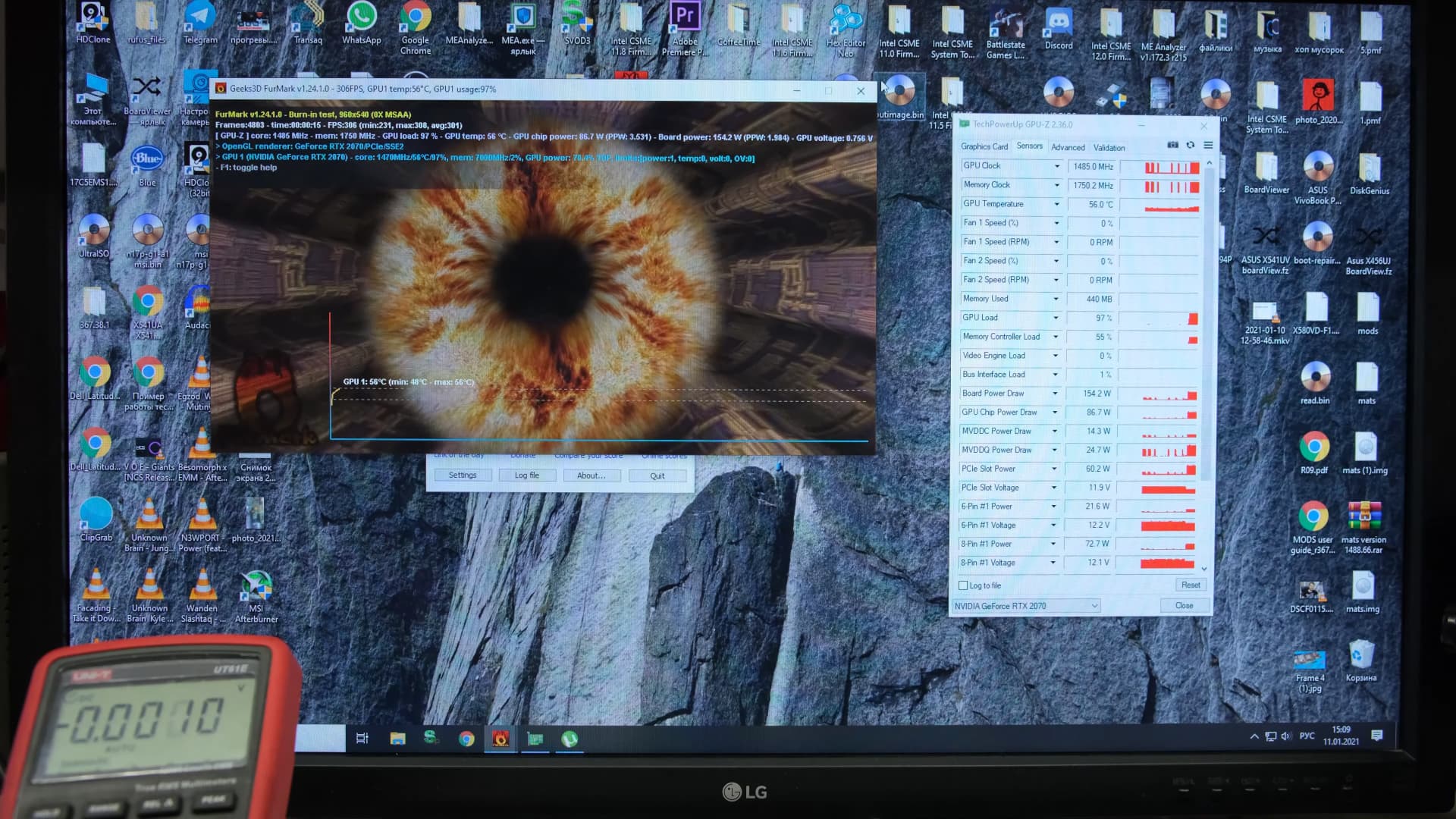Expand the Board Power Draw dropdown arrow
Image resolution: width=1456 pixels, height=819 pixels.
point(1055,394)
